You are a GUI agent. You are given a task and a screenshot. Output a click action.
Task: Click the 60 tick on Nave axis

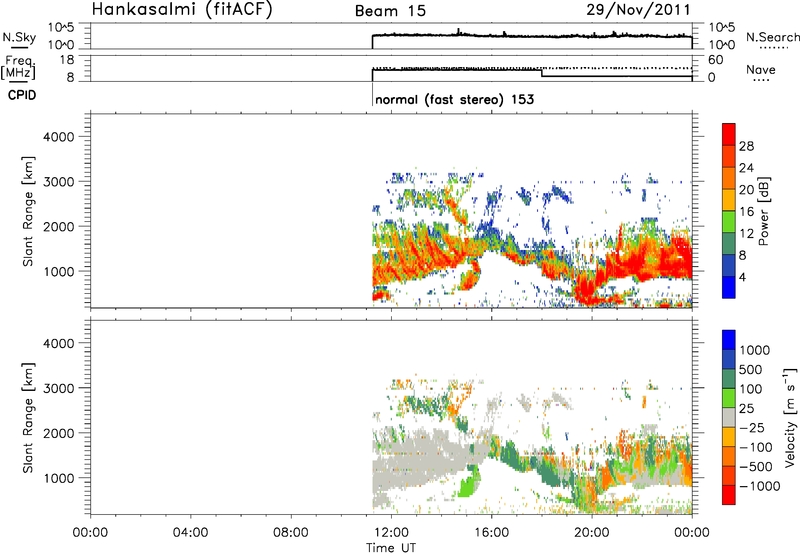[x=715, y=60]
